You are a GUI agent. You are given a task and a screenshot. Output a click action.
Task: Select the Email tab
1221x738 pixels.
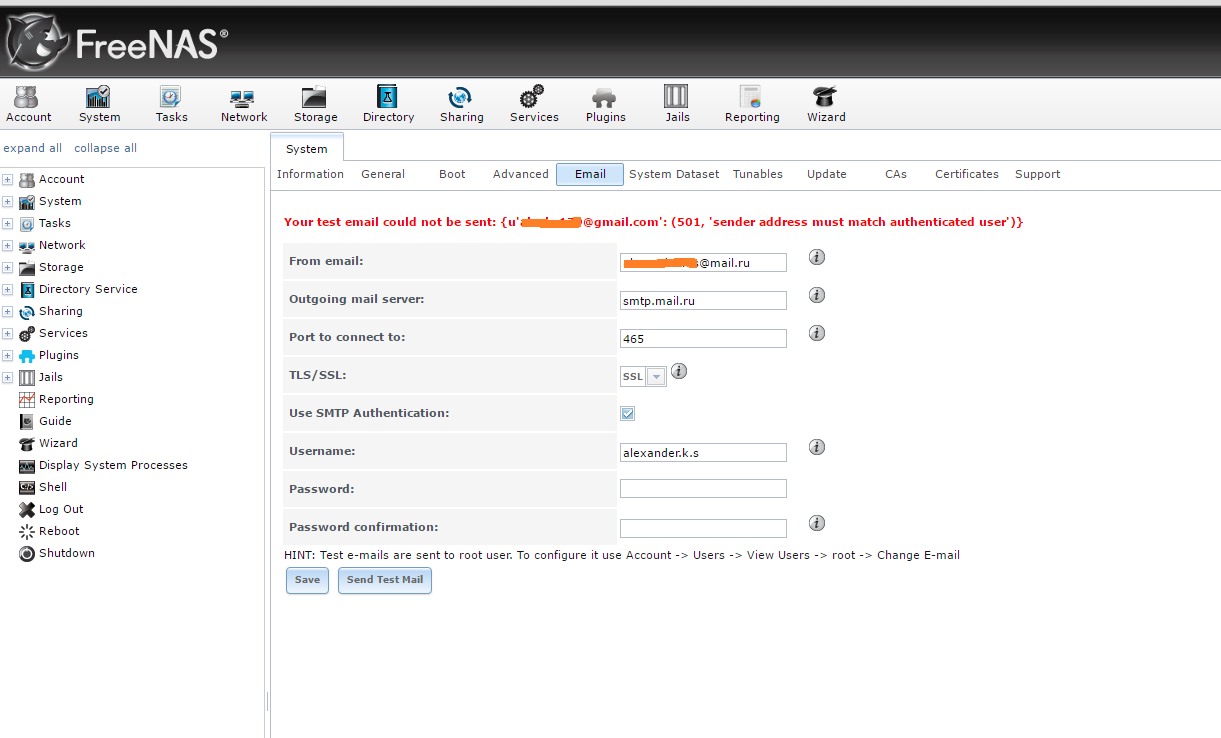590,174
